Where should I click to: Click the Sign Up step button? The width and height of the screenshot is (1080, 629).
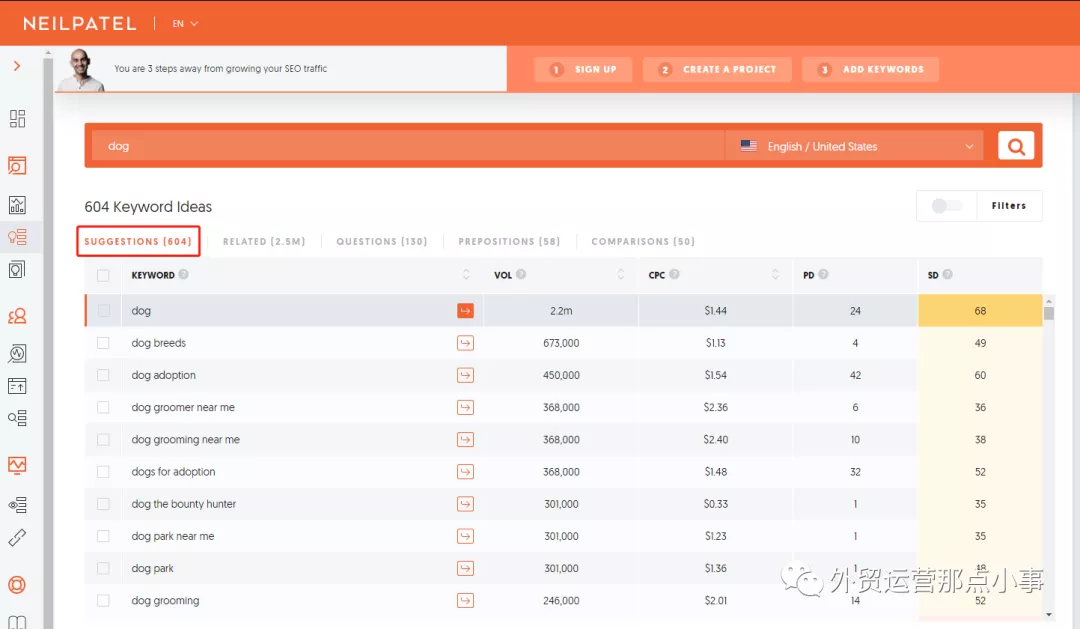(x=583, y=69)
